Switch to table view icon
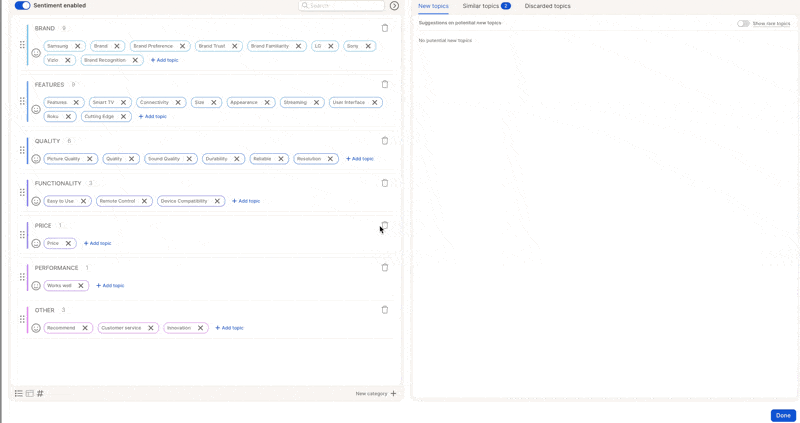 click(30, 393)
